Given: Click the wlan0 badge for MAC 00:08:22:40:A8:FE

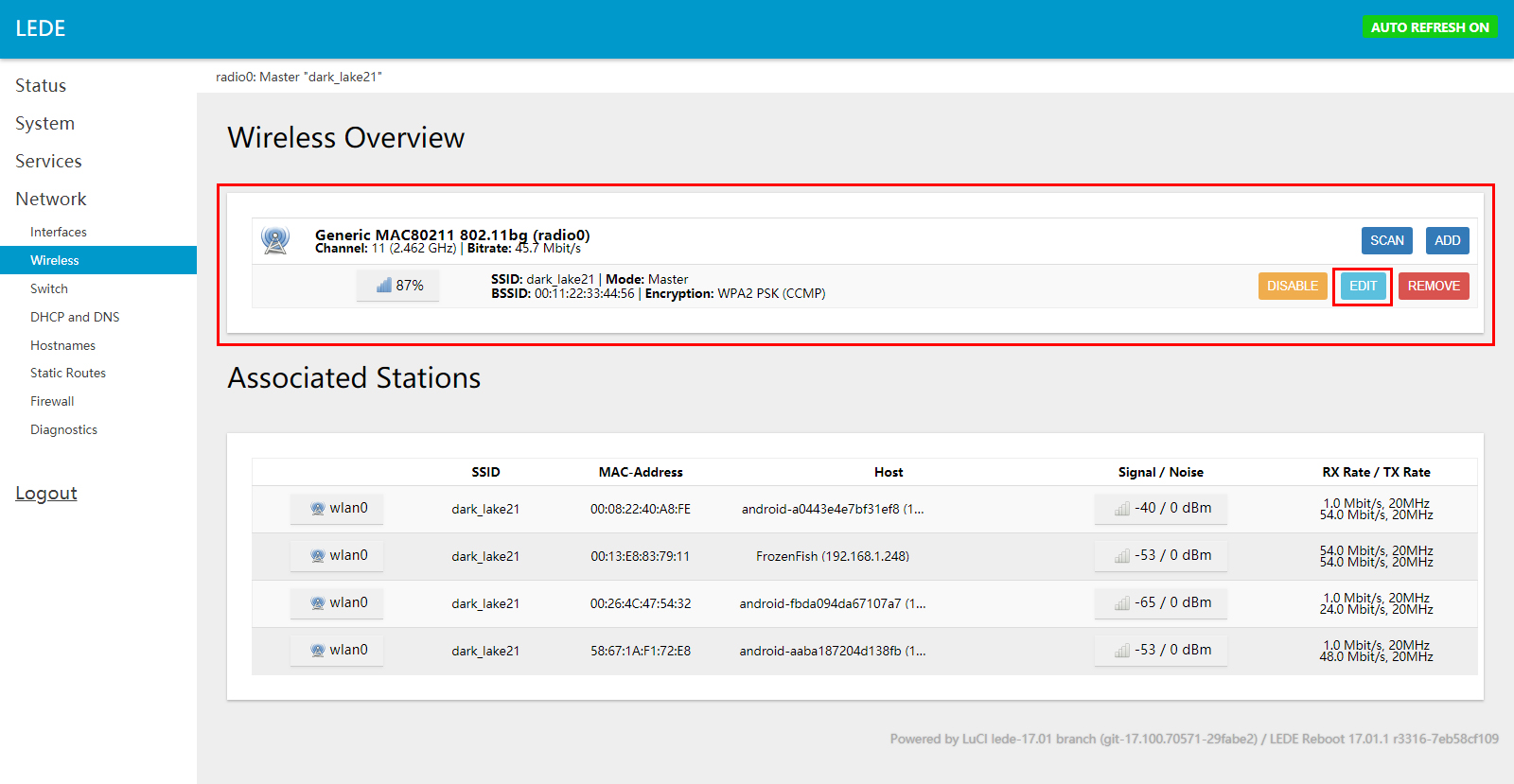Looking at the screenshot, I should [x=338, y=509].
